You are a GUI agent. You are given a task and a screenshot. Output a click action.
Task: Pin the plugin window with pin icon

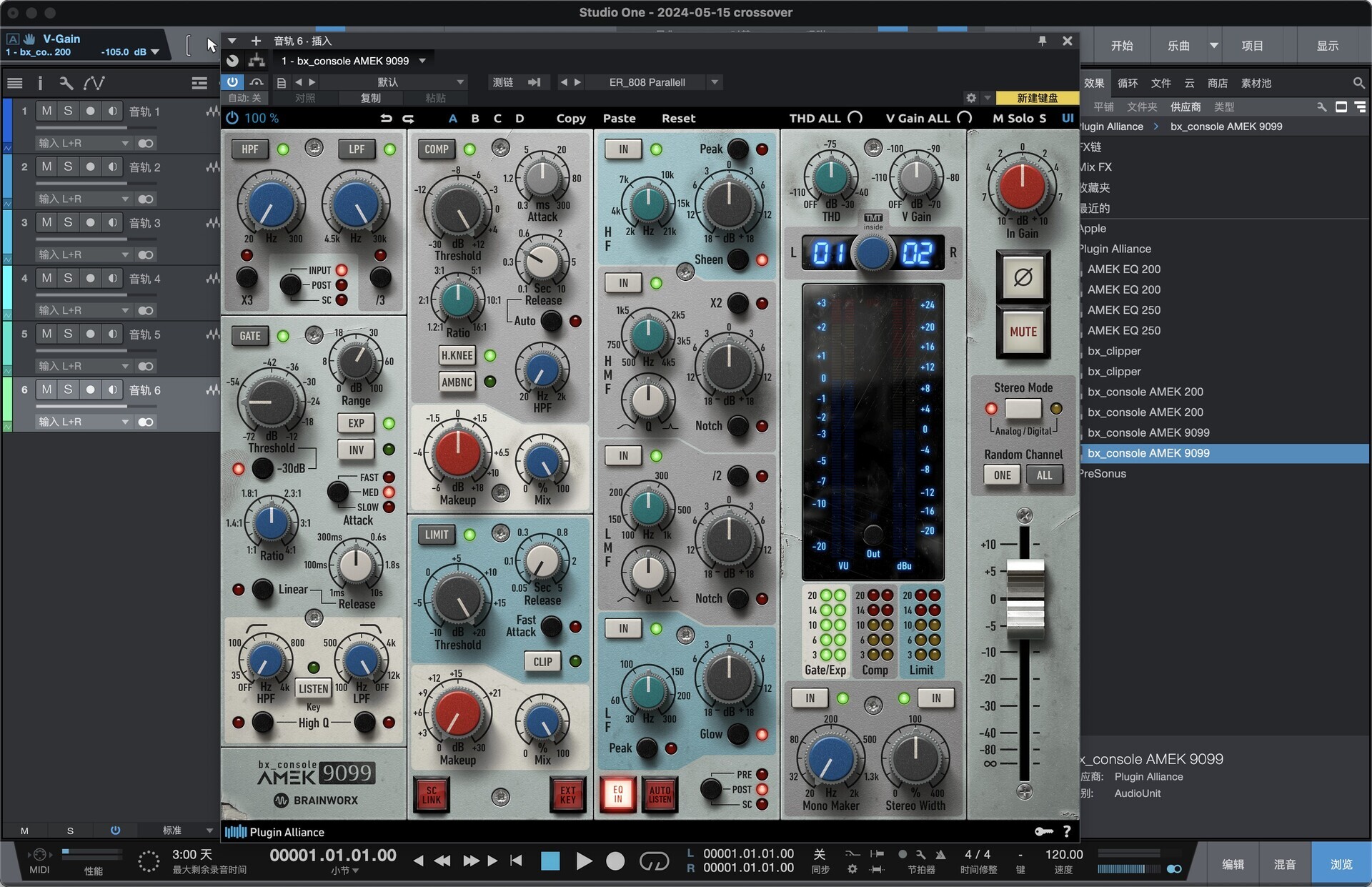point(1043,41)
